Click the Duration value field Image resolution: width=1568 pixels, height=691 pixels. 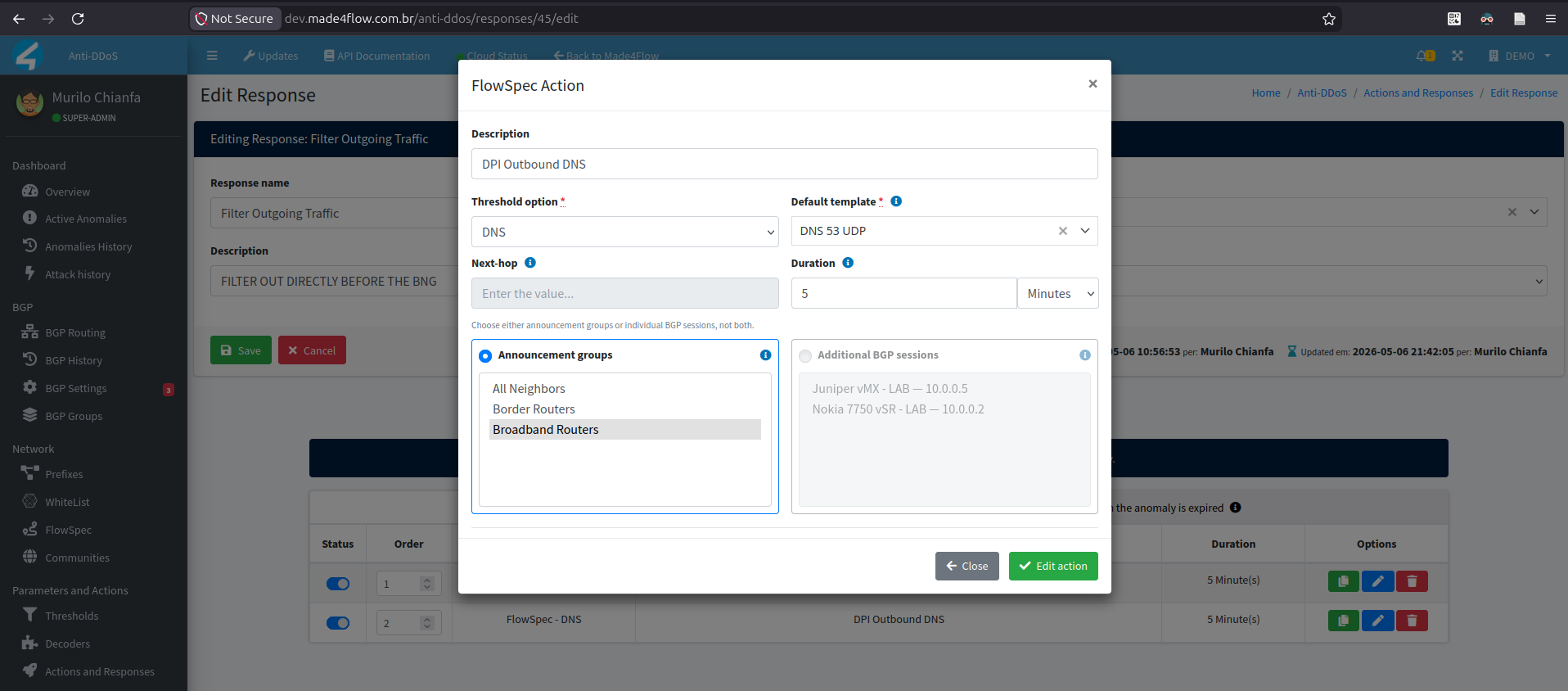pyautogui.click(x=904, y=293)
